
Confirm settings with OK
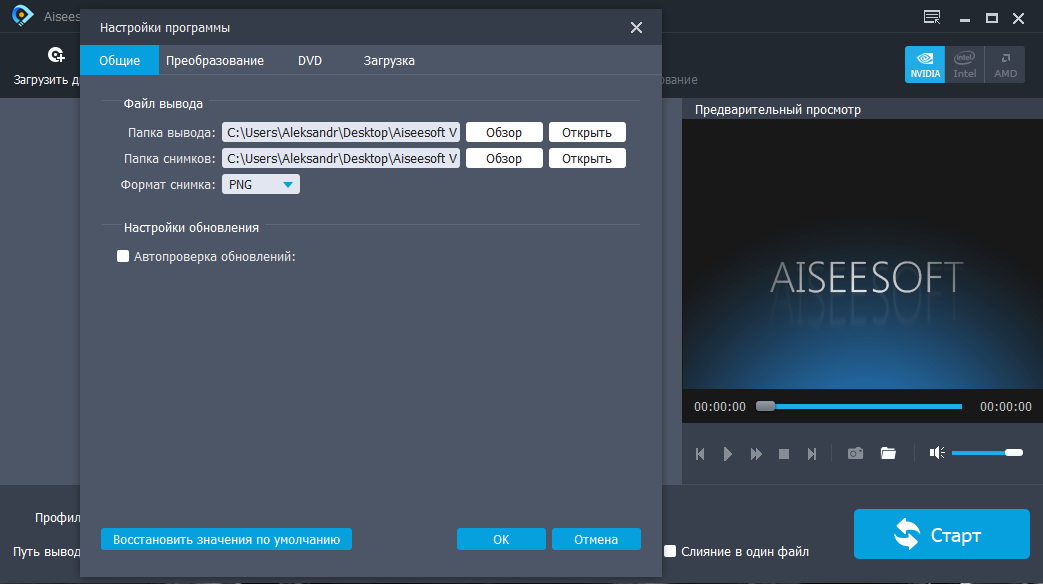pyautogui.click(x=501, y=539)
